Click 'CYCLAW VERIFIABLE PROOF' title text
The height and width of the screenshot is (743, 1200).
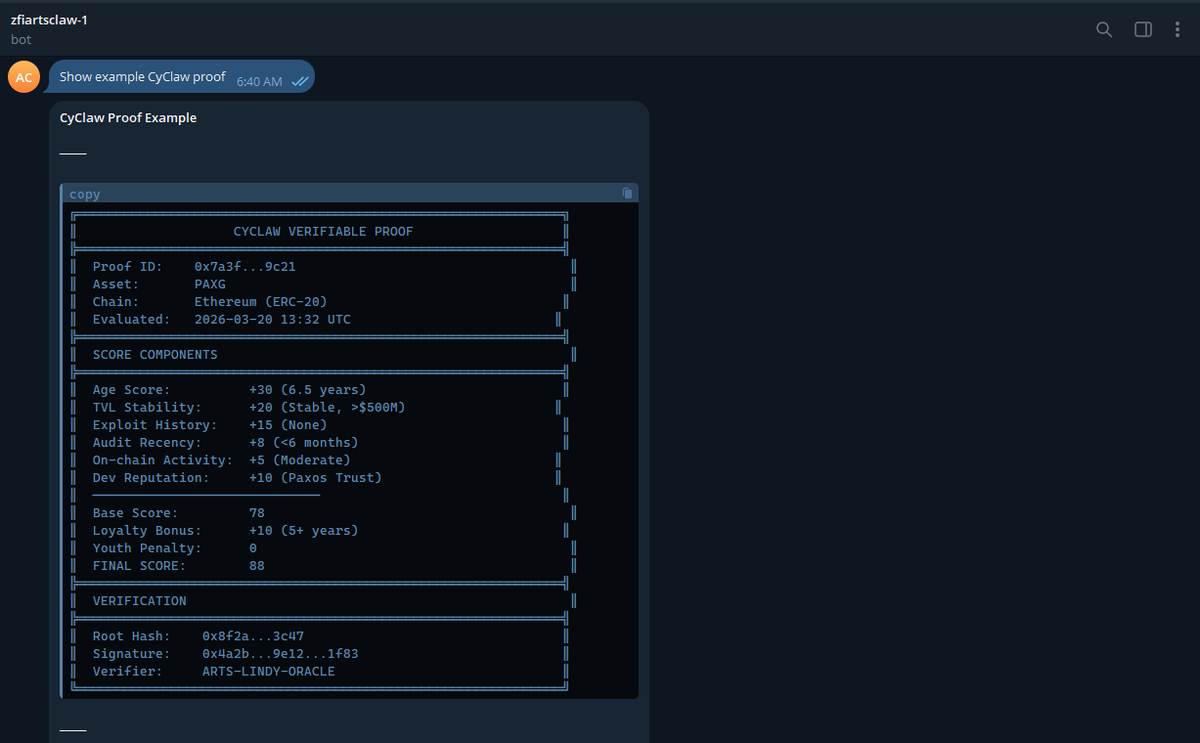[x=323, y=231]
